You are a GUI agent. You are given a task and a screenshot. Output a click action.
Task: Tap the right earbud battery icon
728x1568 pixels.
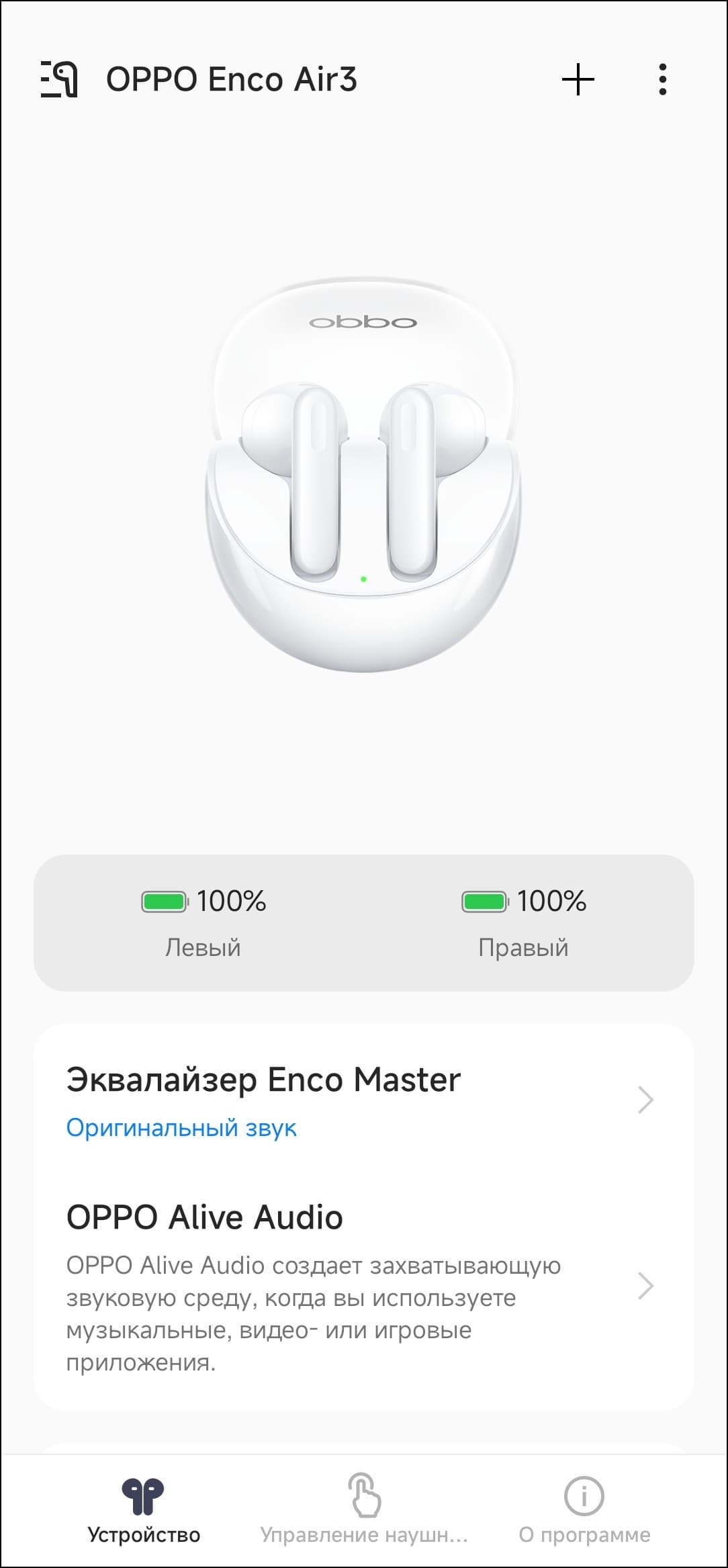(x=484, y=901)
